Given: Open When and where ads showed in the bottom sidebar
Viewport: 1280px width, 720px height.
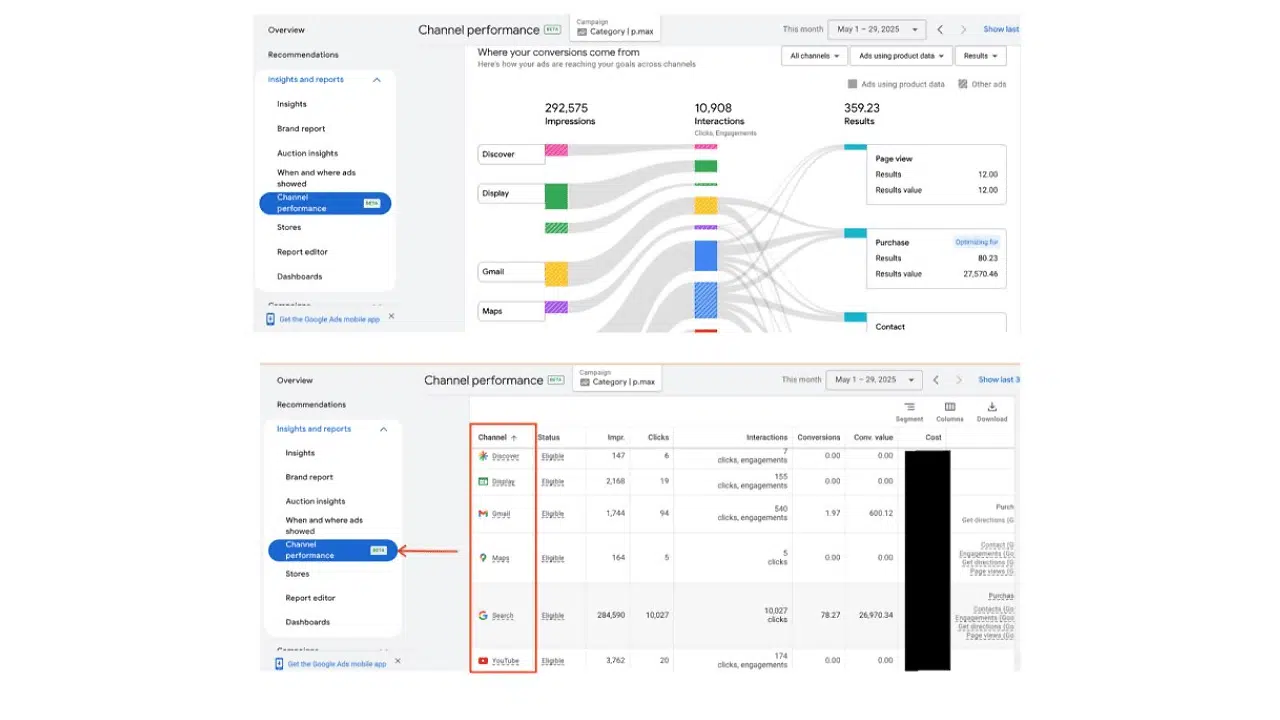Looking at the screenshot, I should pos(324,525).
